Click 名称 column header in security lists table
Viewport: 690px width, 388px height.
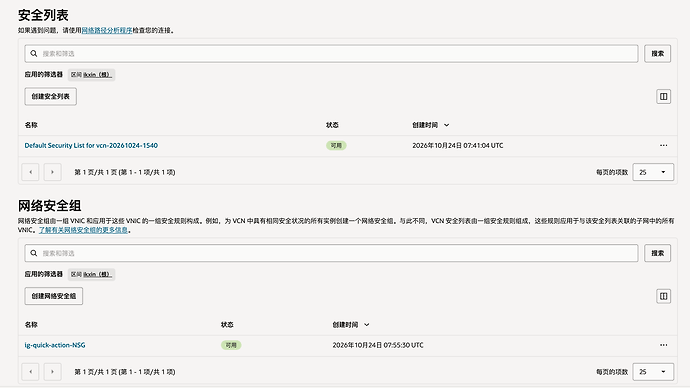31,125
